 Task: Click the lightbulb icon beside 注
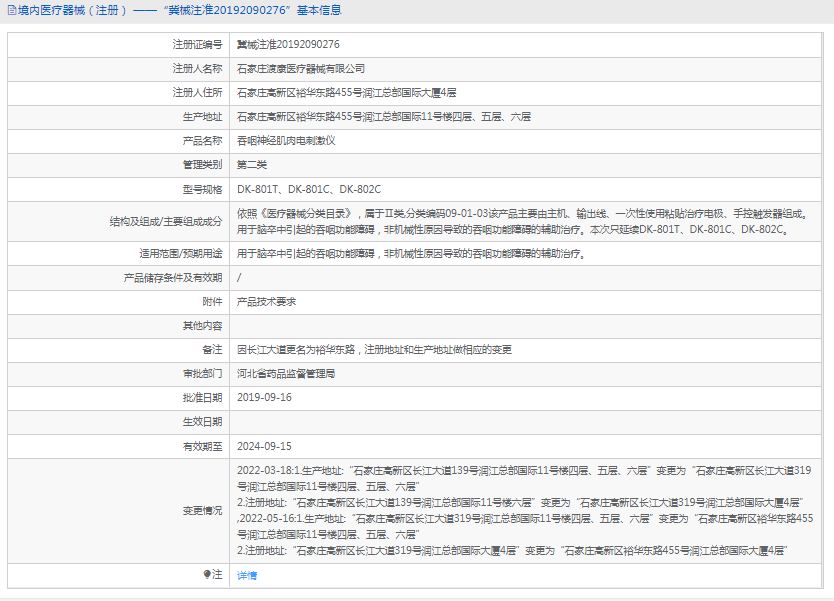[208, 575]
